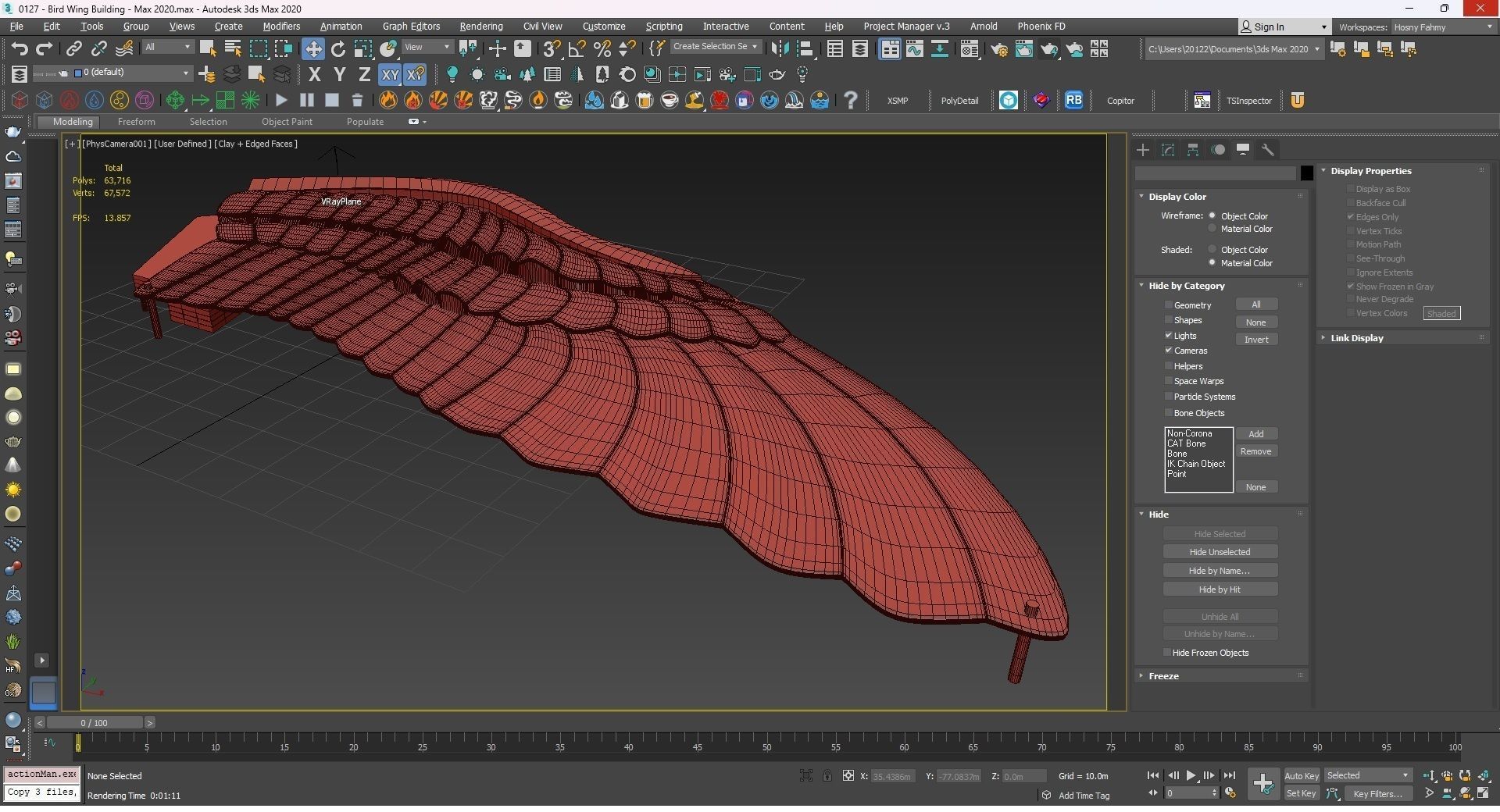The height and width of the screenshot is (812, 1500).
Task: Open the Workspaces dropdown
Action: [1442, 27]
